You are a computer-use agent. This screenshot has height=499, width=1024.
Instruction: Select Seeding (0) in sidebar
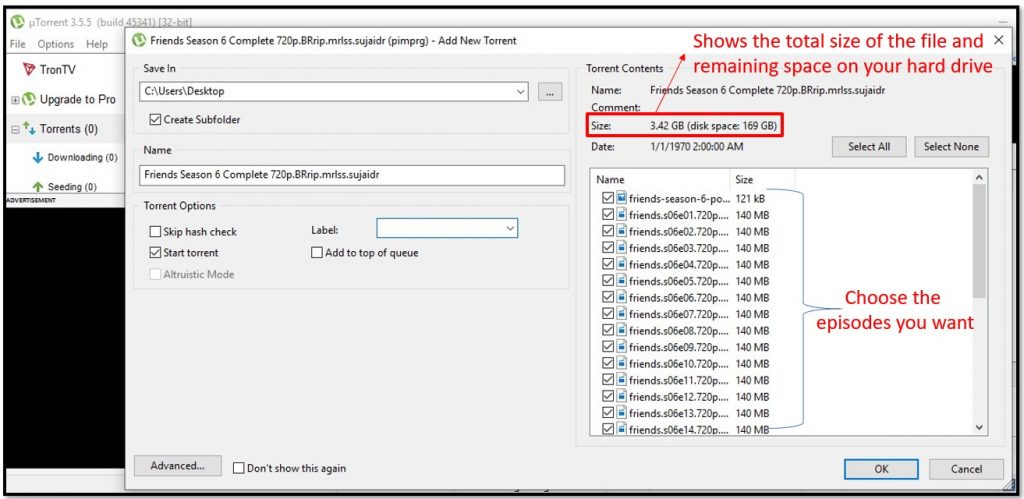click(x=73, y=187)
